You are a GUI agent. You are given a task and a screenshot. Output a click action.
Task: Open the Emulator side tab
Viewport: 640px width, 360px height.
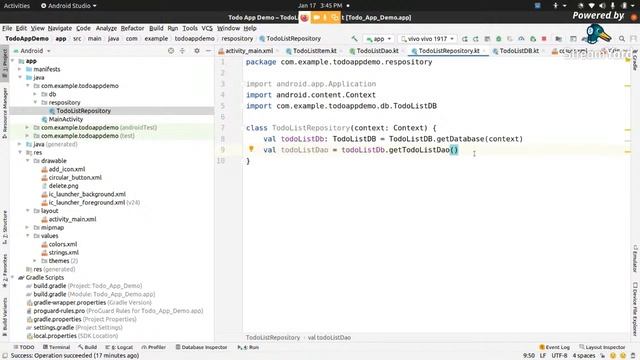(635, 259)
